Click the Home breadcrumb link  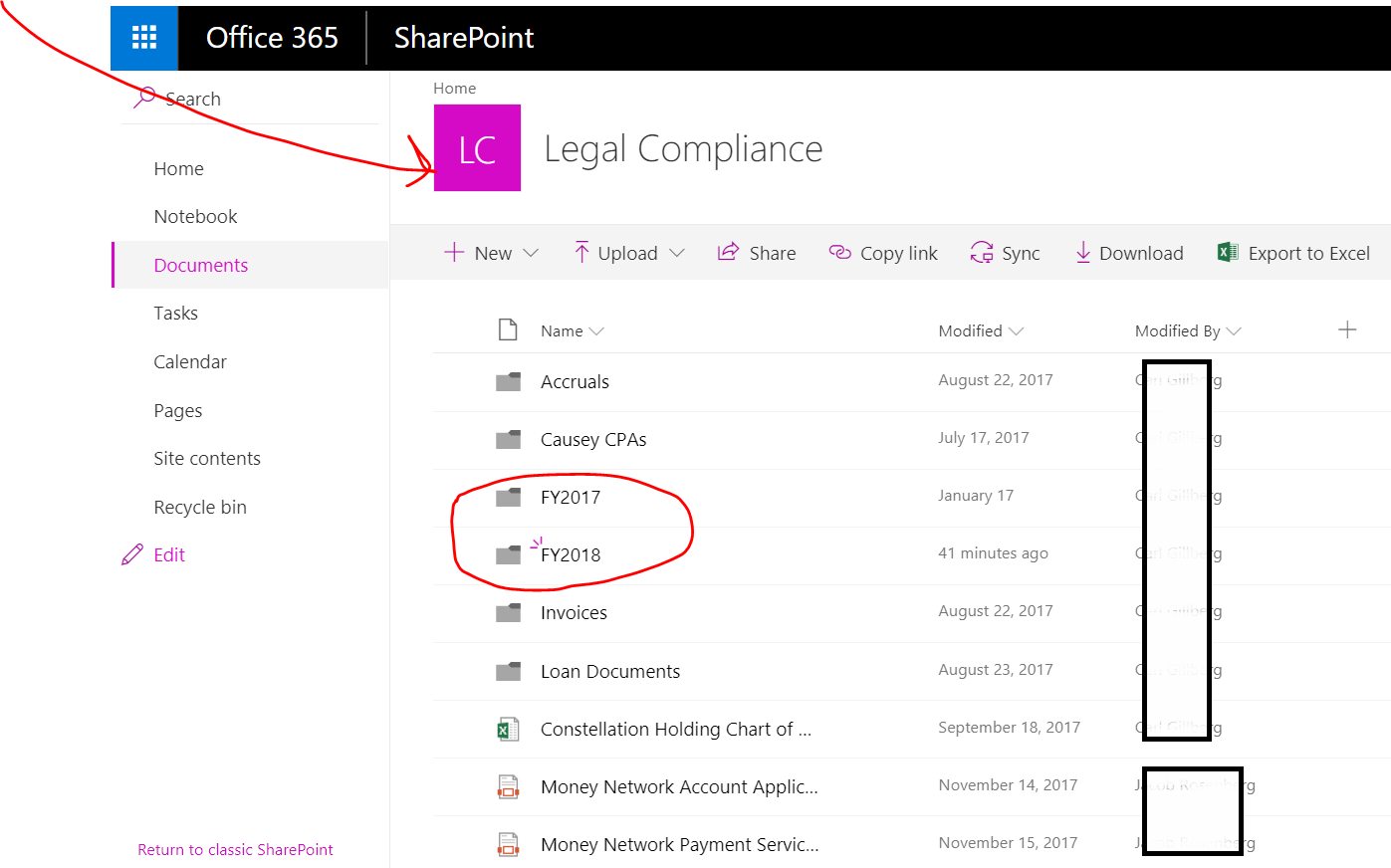(454, 88)
